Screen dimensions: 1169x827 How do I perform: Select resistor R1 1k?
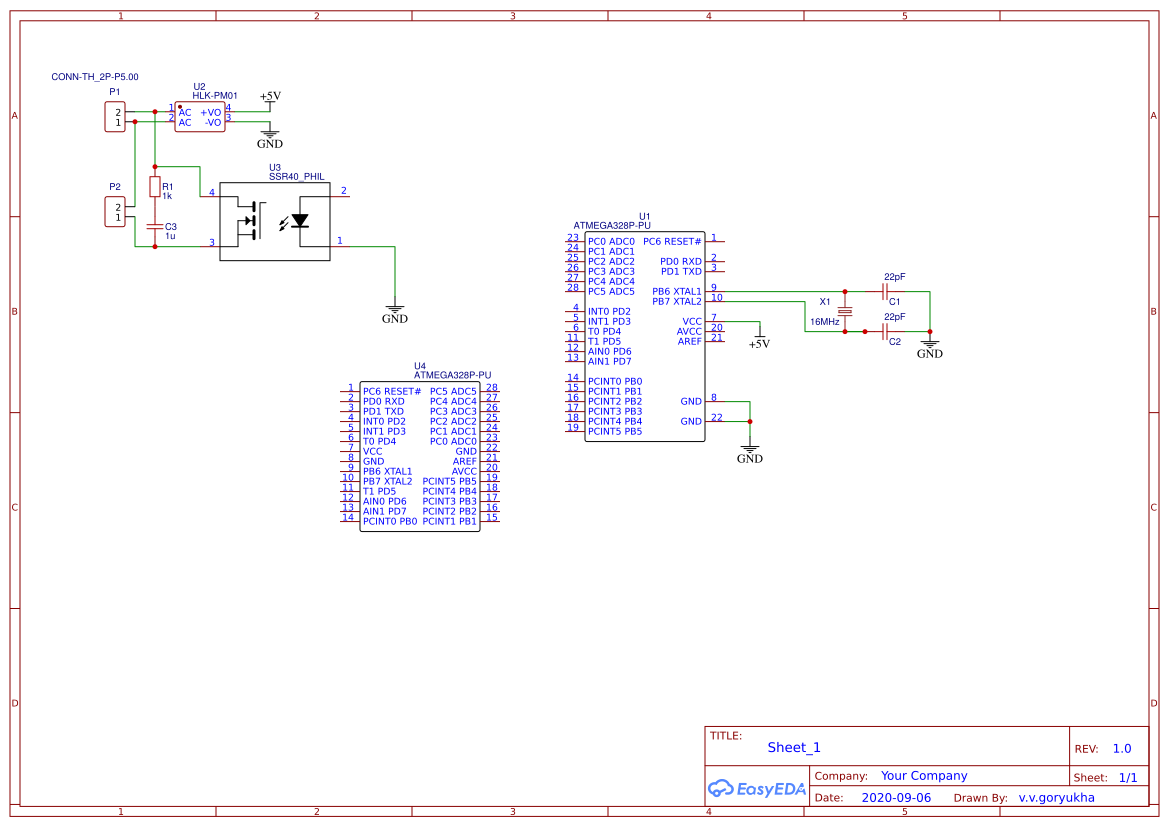[155, 186]
